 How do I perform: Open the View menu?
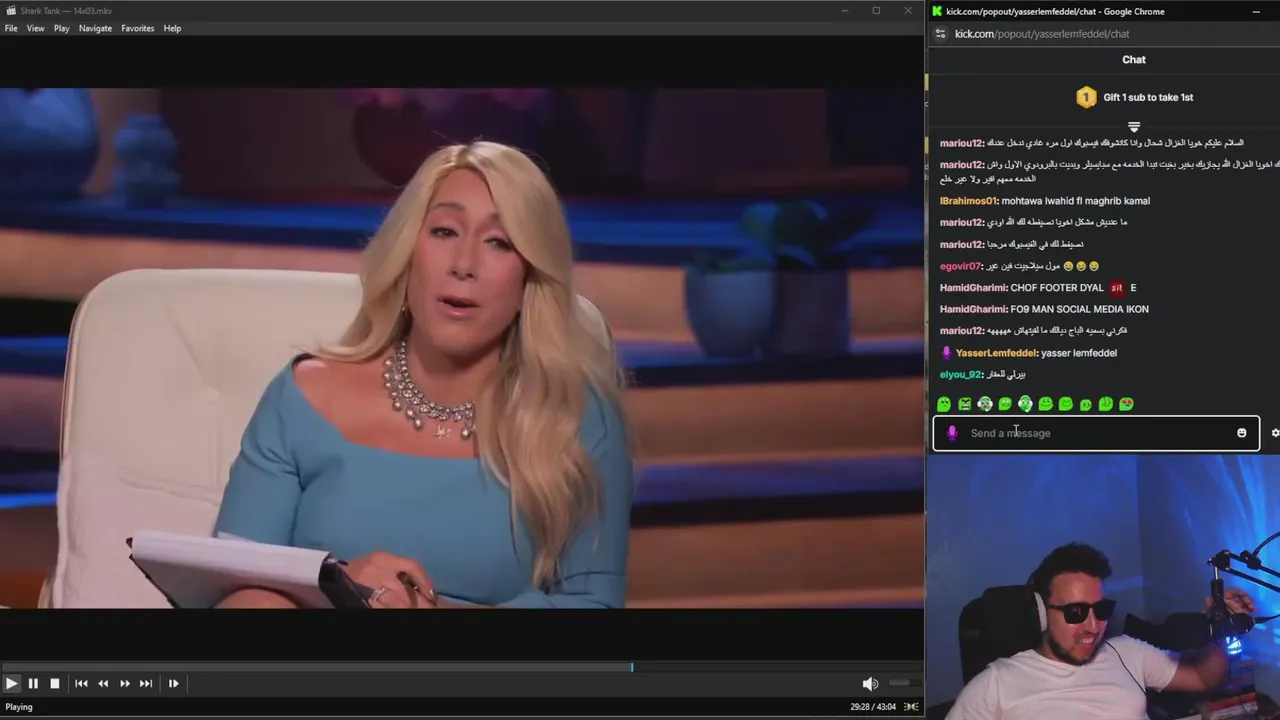click(35, 28)
